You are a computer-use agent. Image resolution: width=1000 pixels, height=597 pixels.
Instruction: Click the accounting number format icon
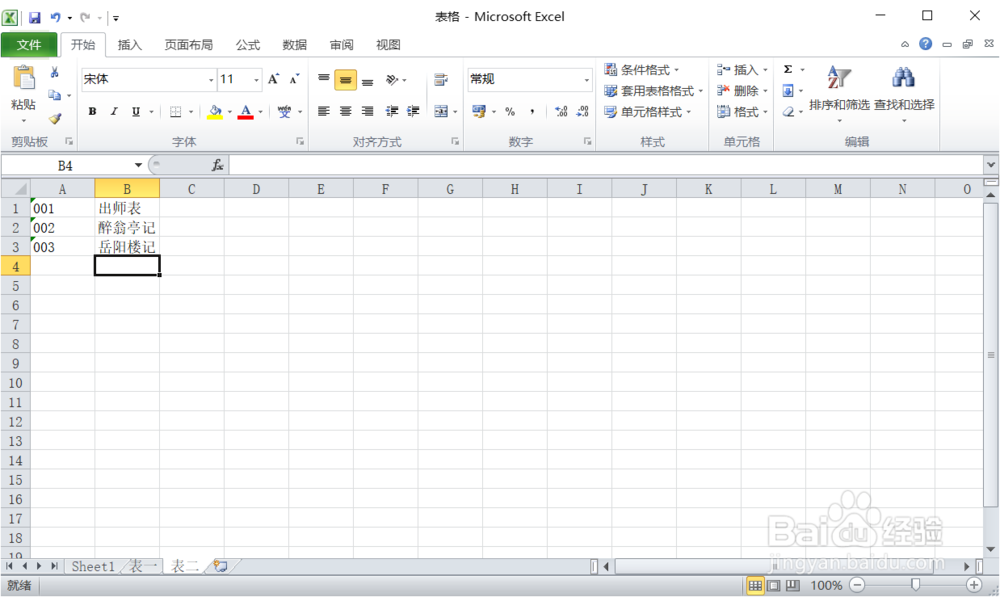pos(479,112)
